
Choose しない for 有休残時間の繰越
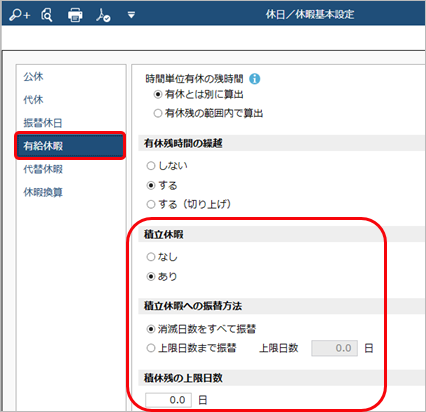point(151,166)
